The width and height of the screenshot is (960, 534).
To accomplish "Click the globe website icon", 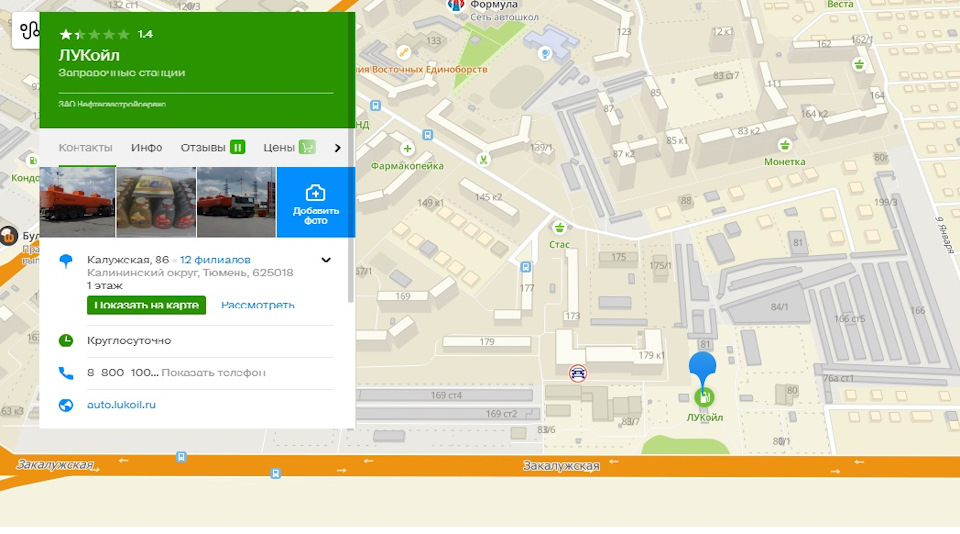I will tap(66, 405).
